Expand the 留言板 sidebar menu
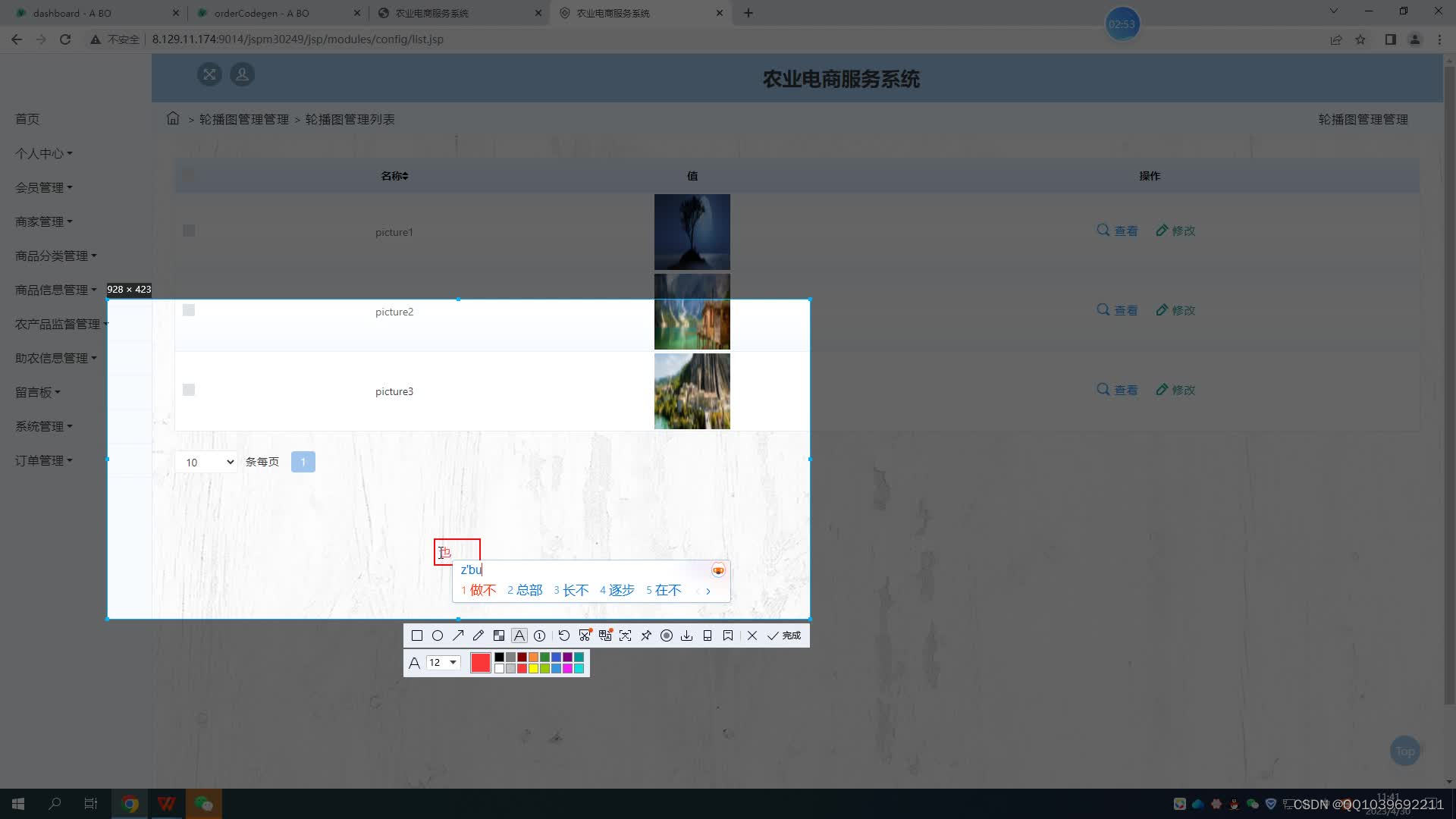The height and width of the screenshot is (819, 1456). pos(38,392)
